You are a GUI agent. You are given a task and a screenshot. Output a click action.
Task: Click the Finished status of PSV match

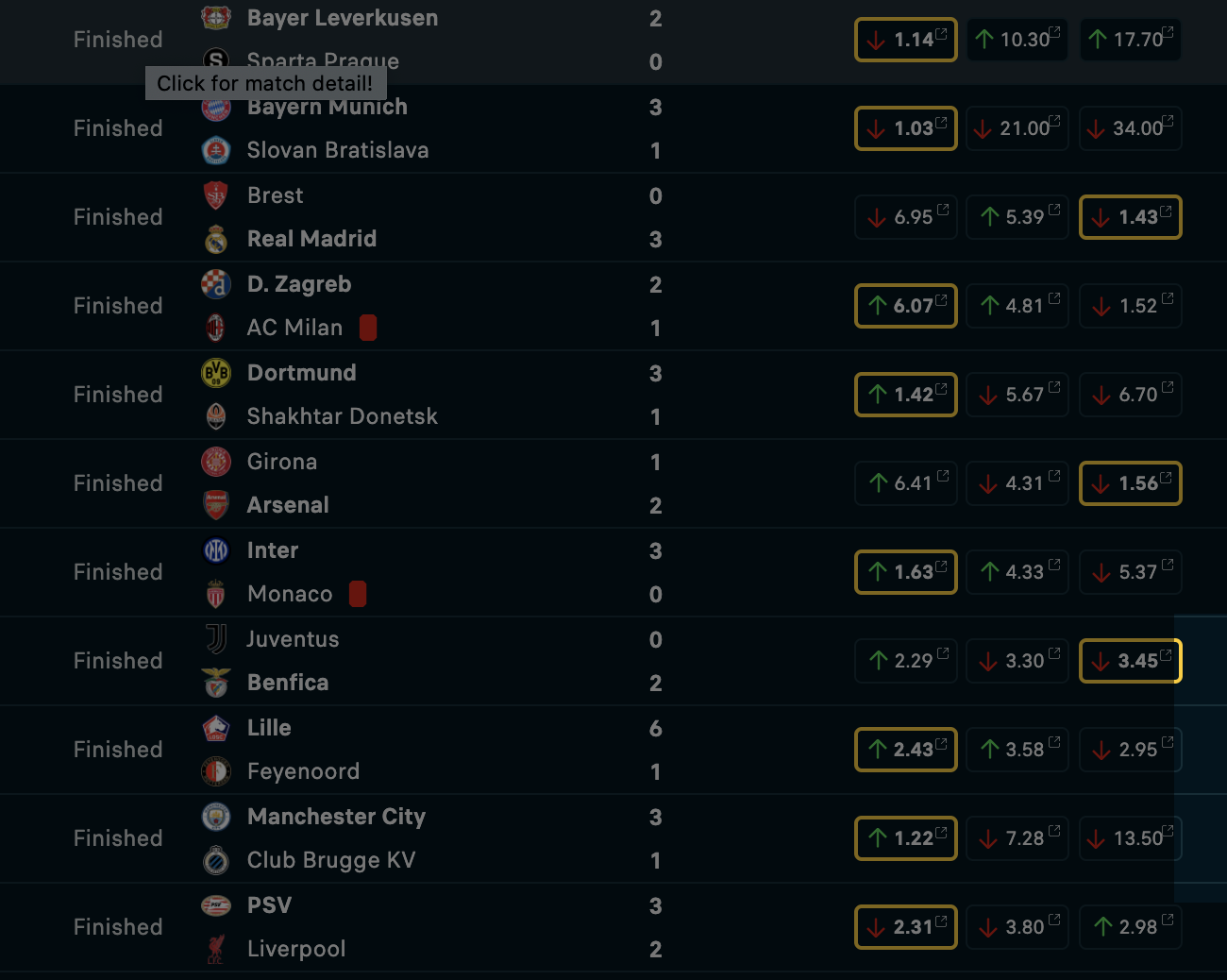(x=118, y=927)
